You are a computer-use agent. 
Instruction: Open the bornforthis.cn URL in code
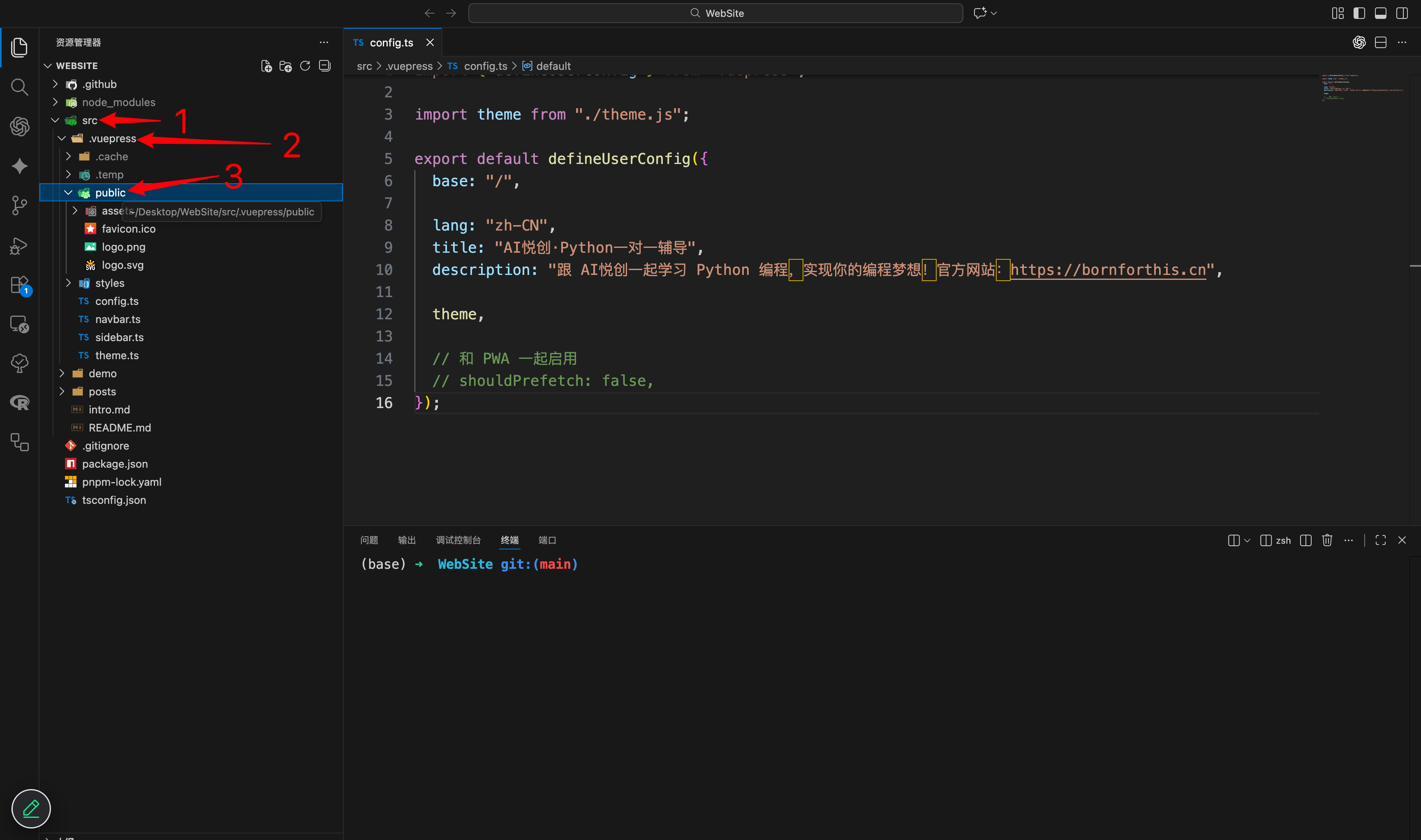[x=1108, y=270]
